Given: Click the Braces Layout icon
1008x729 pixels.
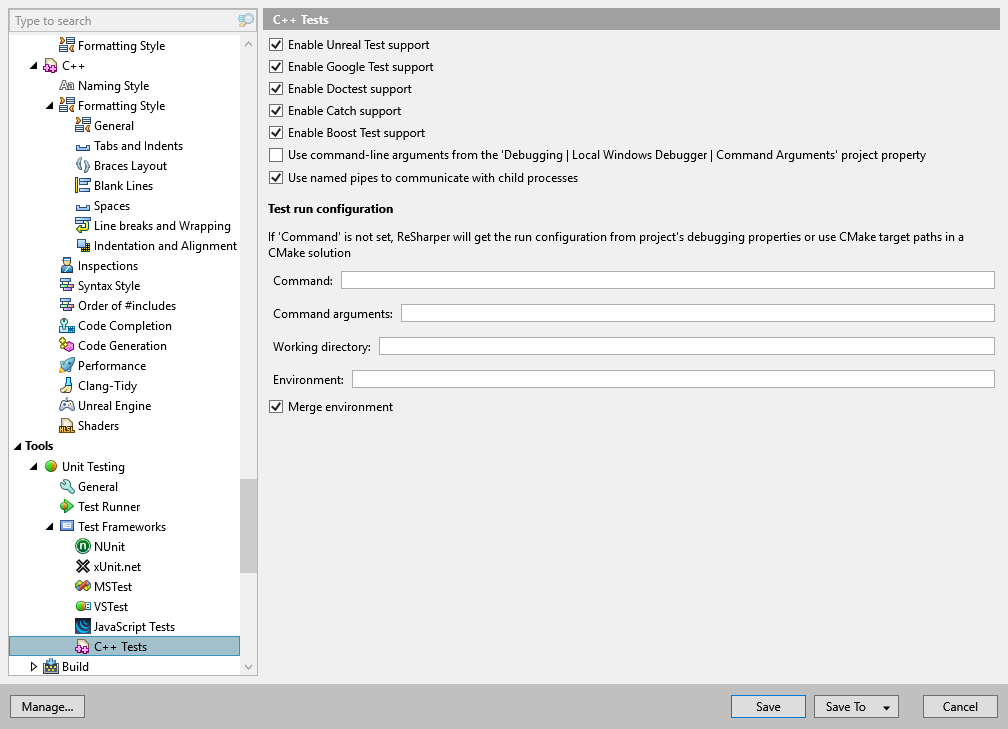Looking at the screenshot, I should tap(83, 166).
